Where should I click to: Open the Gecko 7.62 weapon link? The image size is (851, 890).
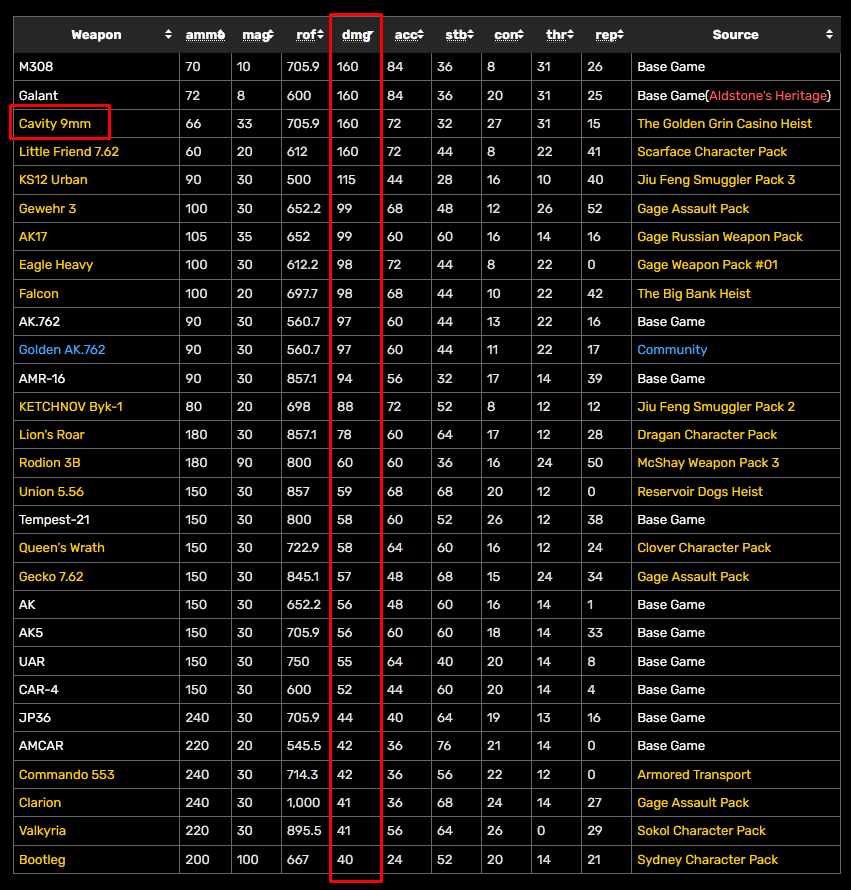[x=51, y=577]
